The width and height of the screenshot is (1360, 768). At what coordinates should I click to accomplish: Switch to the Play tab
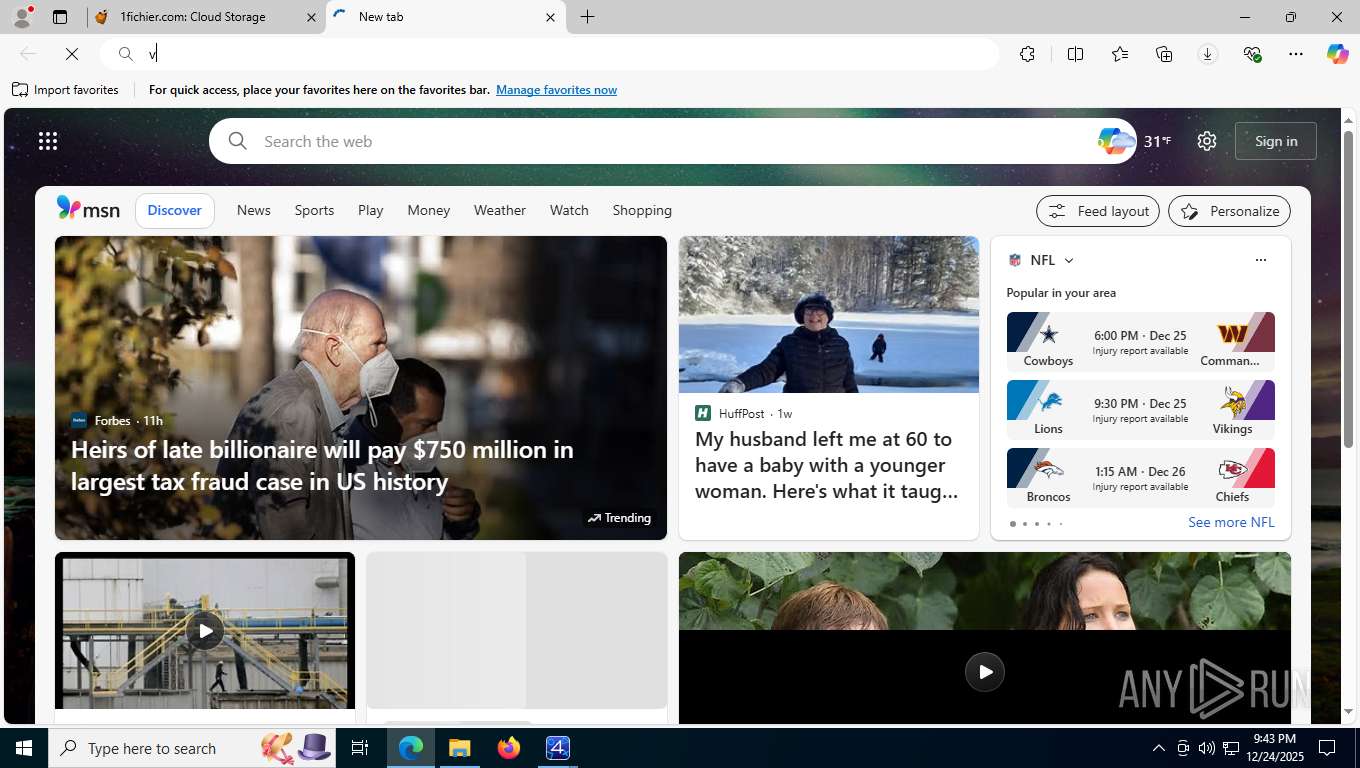pyautogui.click(x=371, y=210)
